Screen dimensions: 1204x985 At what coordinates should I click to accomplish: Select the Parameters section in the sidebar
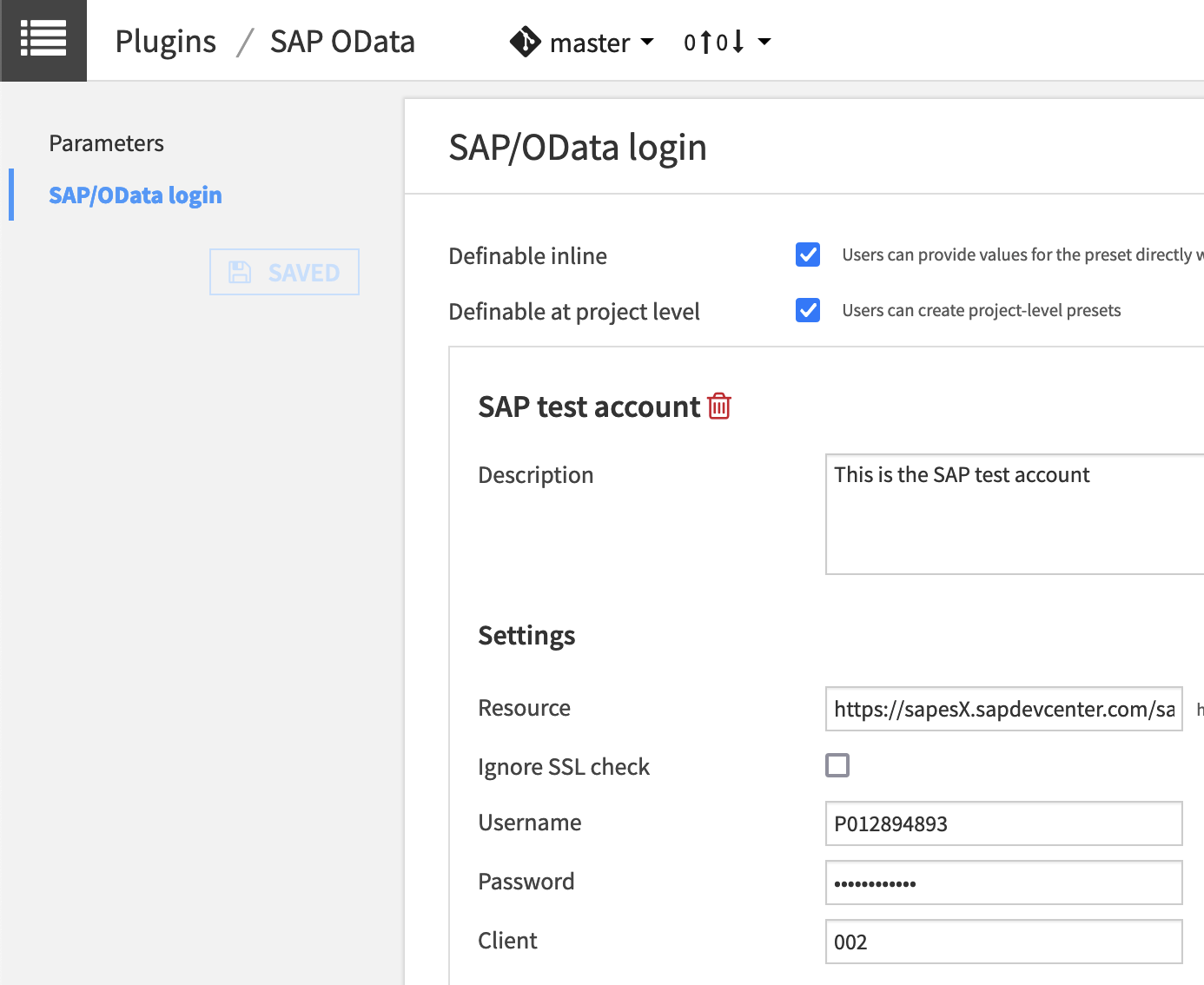[x=106, y=143]
